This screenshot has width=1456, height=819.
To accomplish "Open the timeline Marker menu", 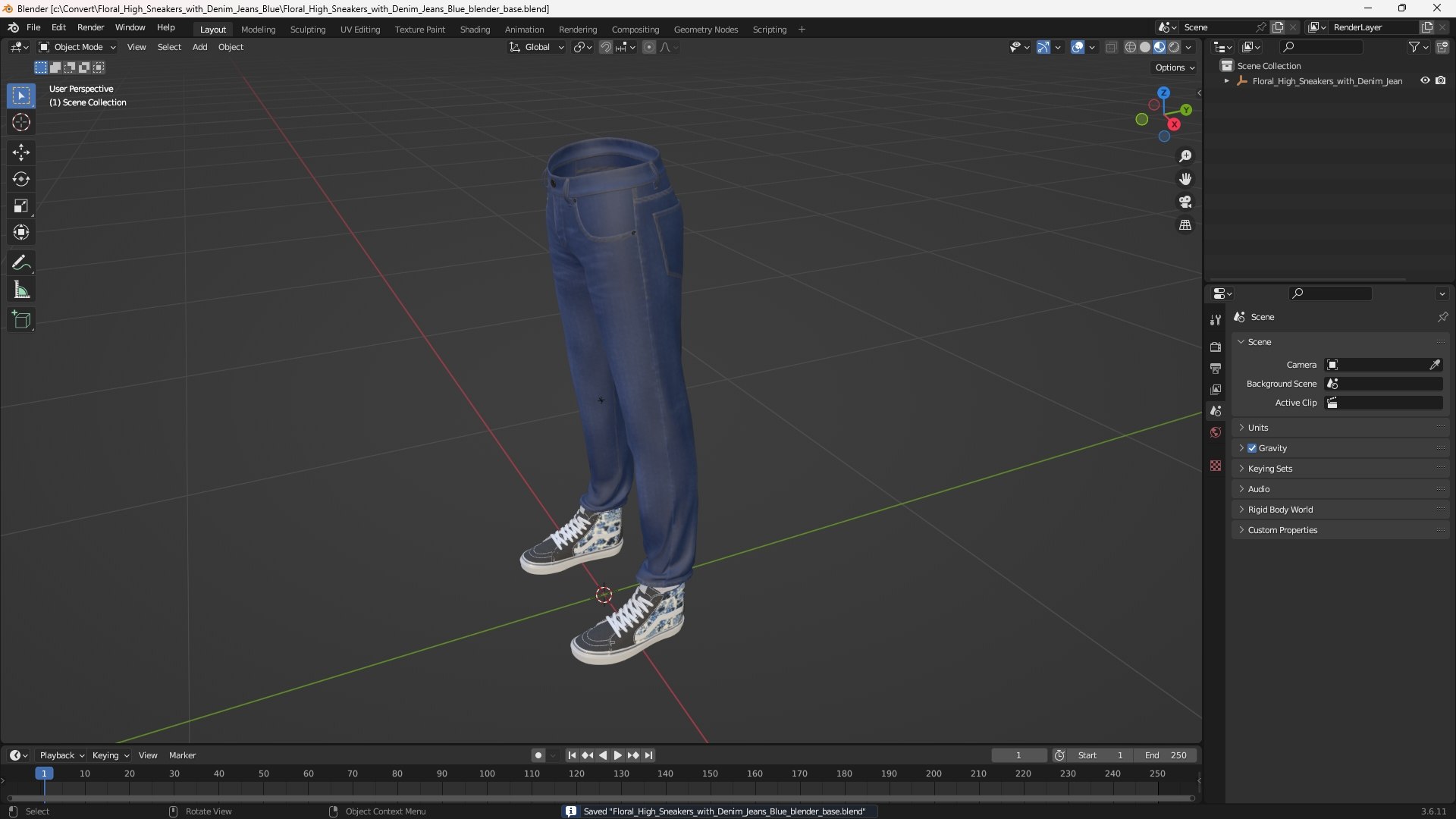I will (182, 755).
